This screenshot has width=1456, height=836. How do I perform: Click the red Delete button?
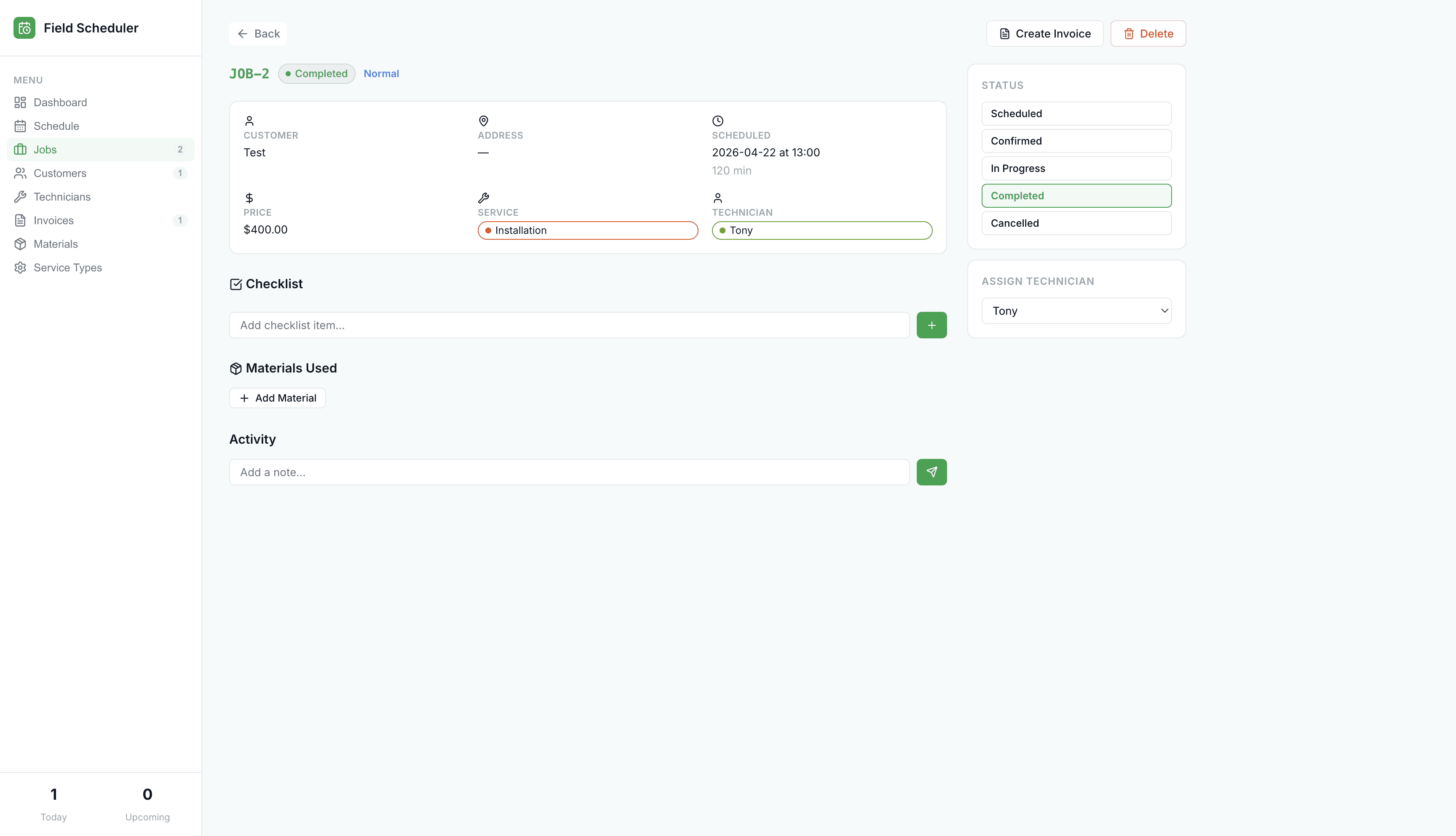click(x=1147, y=34)
